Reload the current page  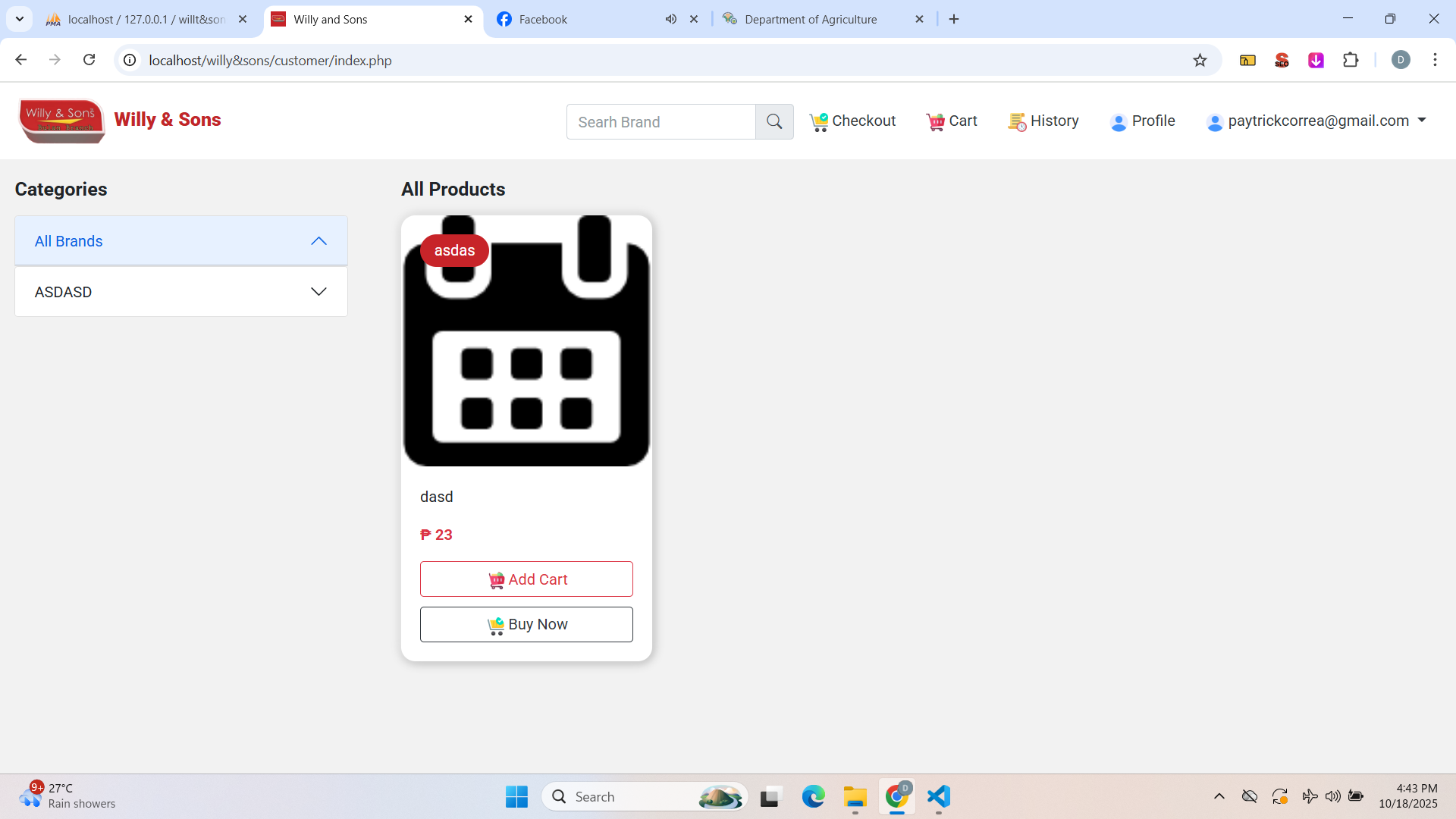click(x=89, y=60)
